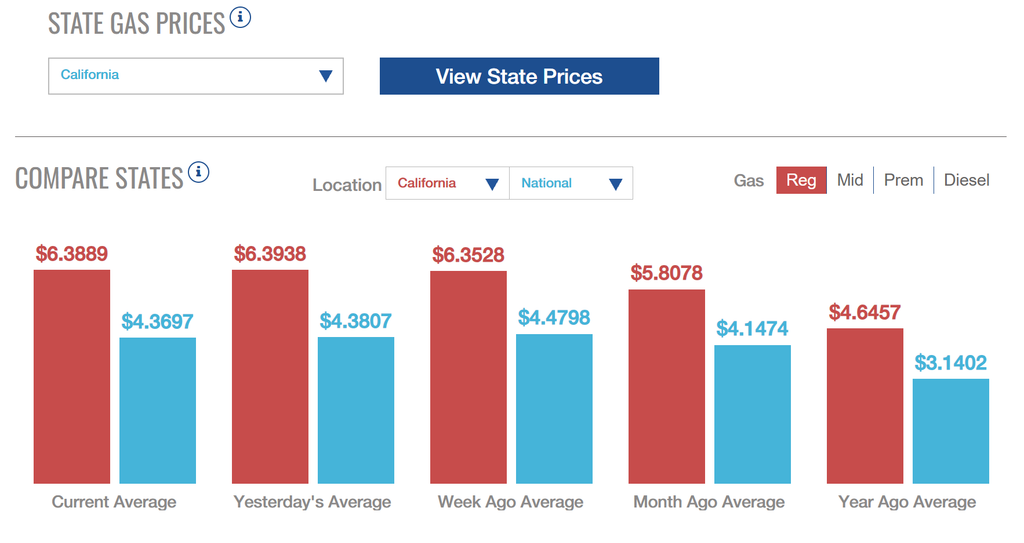Click the $3.1402 year ago value

pyautogui.click(x=951, y=363)
